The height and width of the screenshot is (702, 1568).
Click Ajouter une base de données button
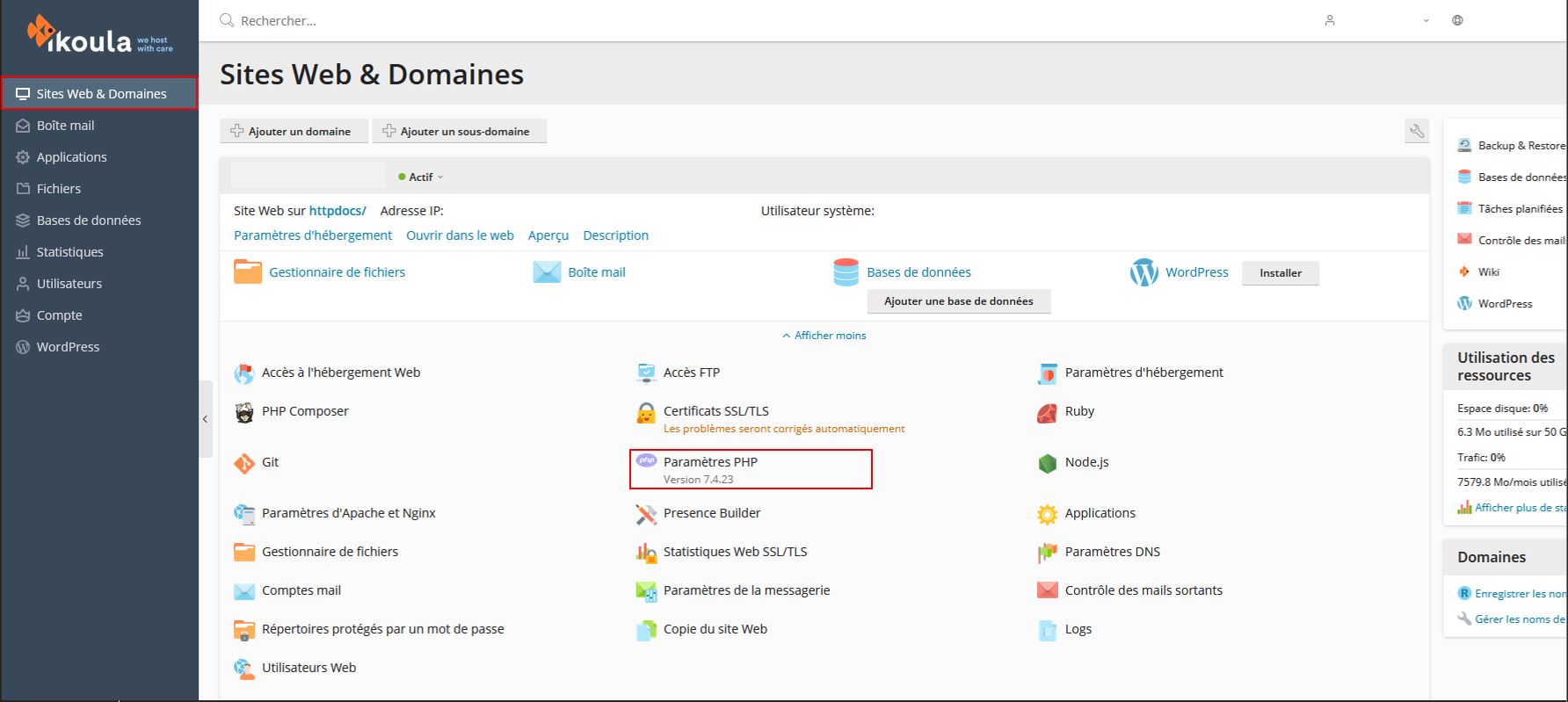959,301
